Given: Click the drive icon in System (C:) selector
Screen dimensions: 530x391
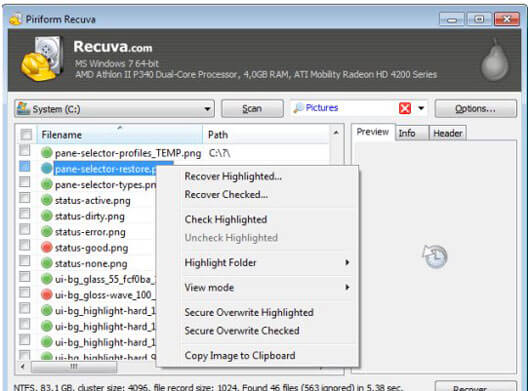Looking at the screenshot, I should point(23,108).
